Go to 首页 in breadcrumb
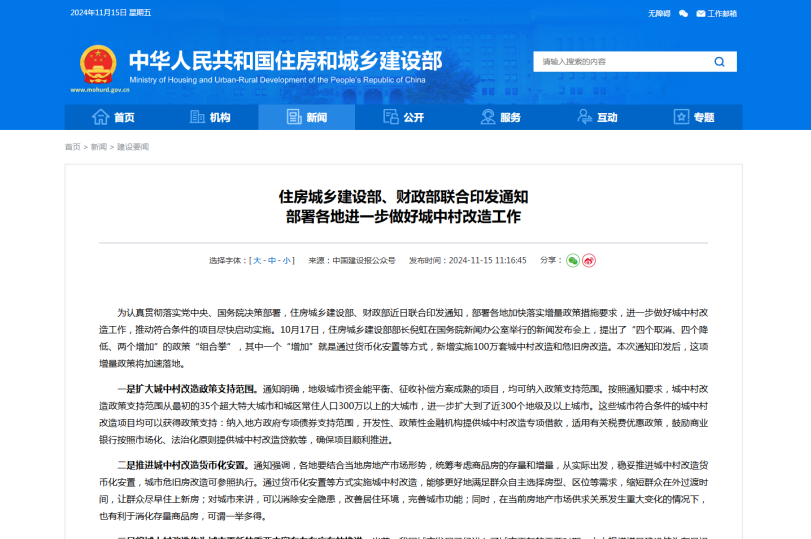 [73, 147]
